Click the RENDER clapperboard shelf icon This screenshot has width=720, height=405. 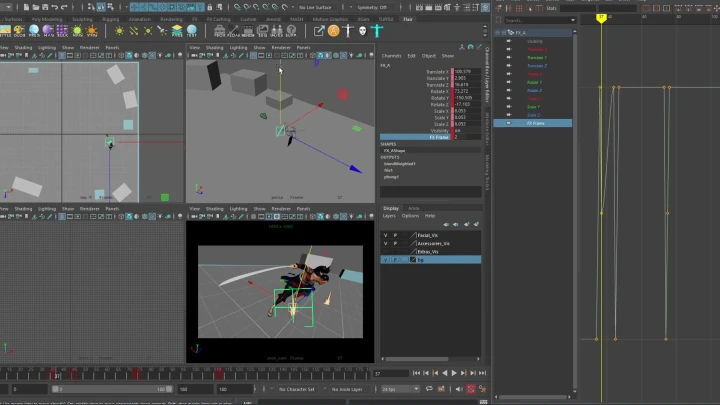click(248, 31)
